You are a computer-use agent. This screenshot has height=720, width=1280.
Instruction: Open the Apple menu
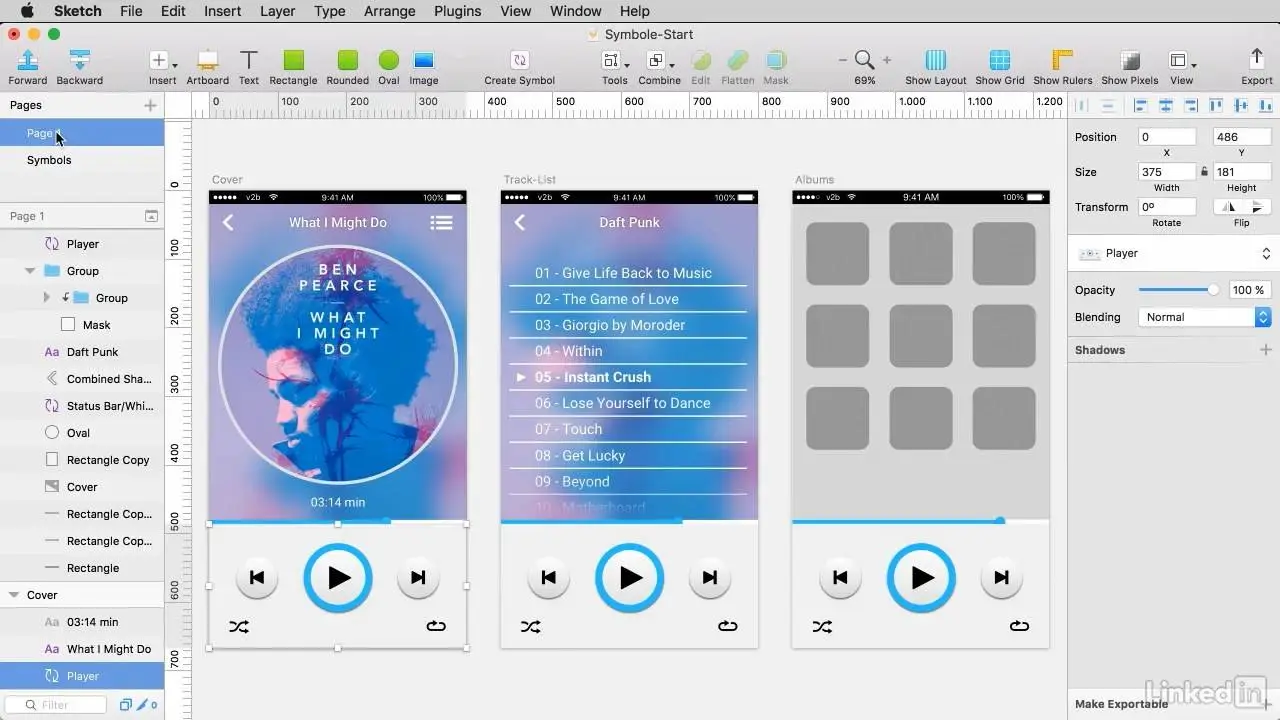27,11
